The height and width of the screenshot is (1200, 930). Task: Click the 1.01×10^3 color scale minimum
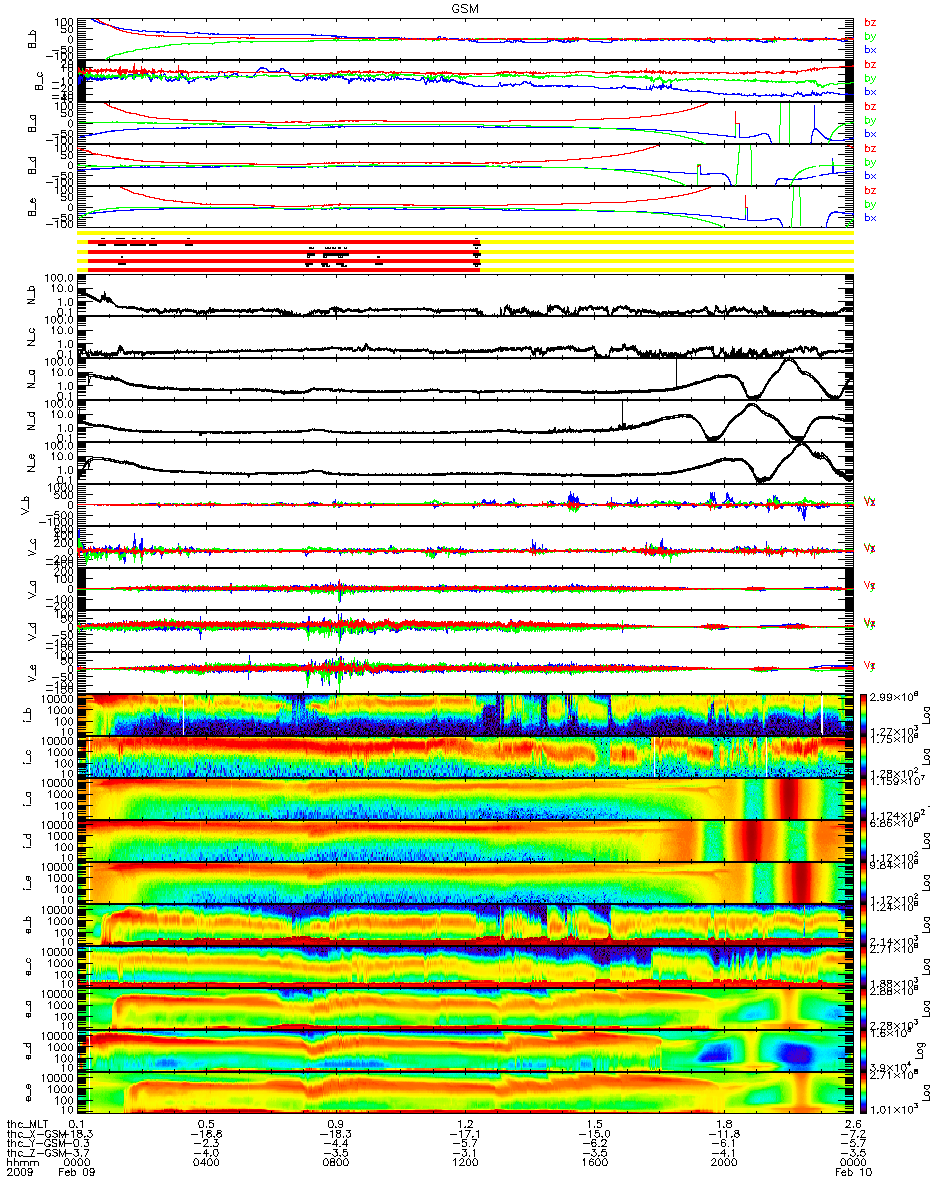pos(893,1109)
